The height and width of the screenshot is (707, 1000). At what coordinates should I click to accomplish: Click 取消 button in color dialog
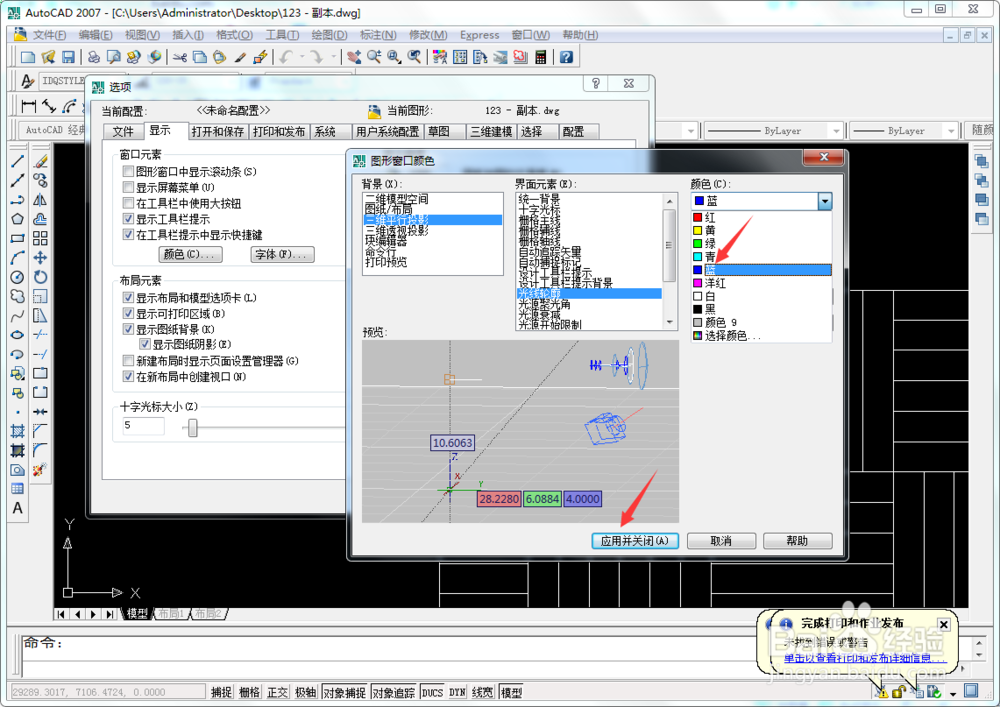pyautogui.click(x=721, y=541)
